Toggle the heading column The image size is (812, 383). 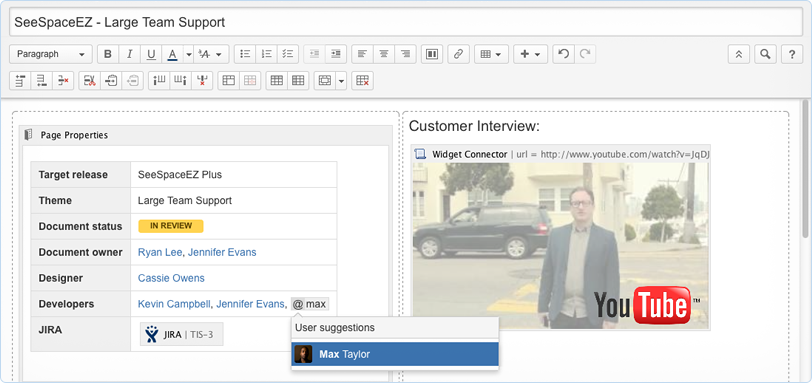[298, 80]
